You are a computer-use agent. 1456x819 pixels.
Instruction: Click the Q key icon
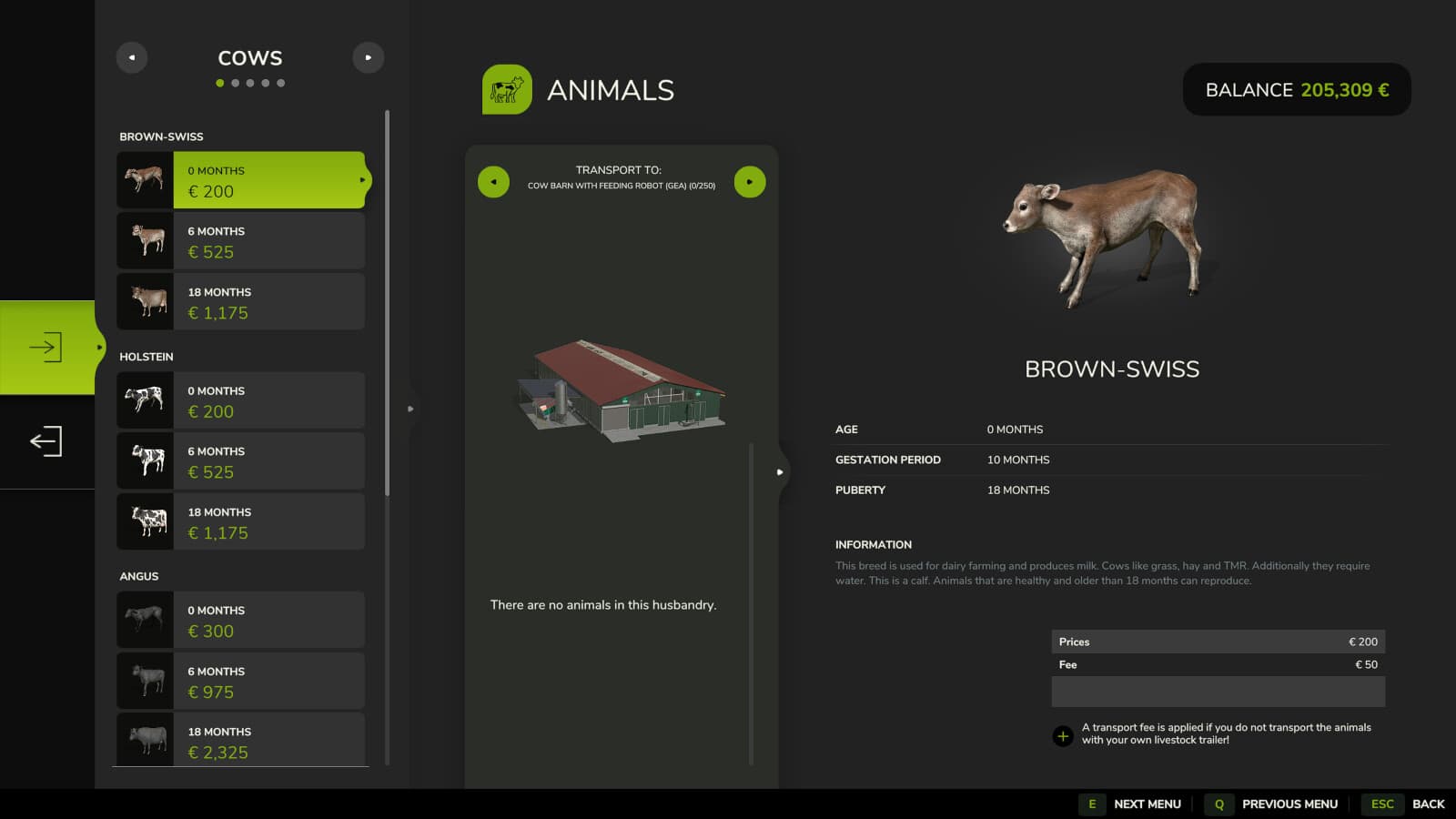pos(1219,804)
